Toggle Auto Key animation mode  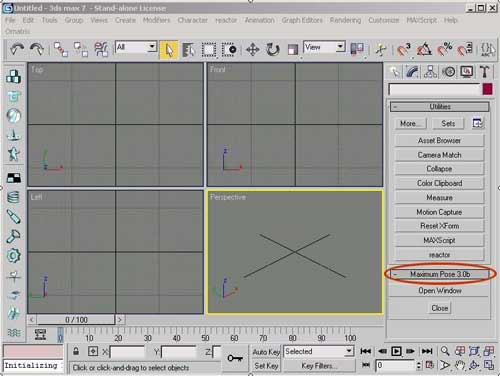coord(266,352)
